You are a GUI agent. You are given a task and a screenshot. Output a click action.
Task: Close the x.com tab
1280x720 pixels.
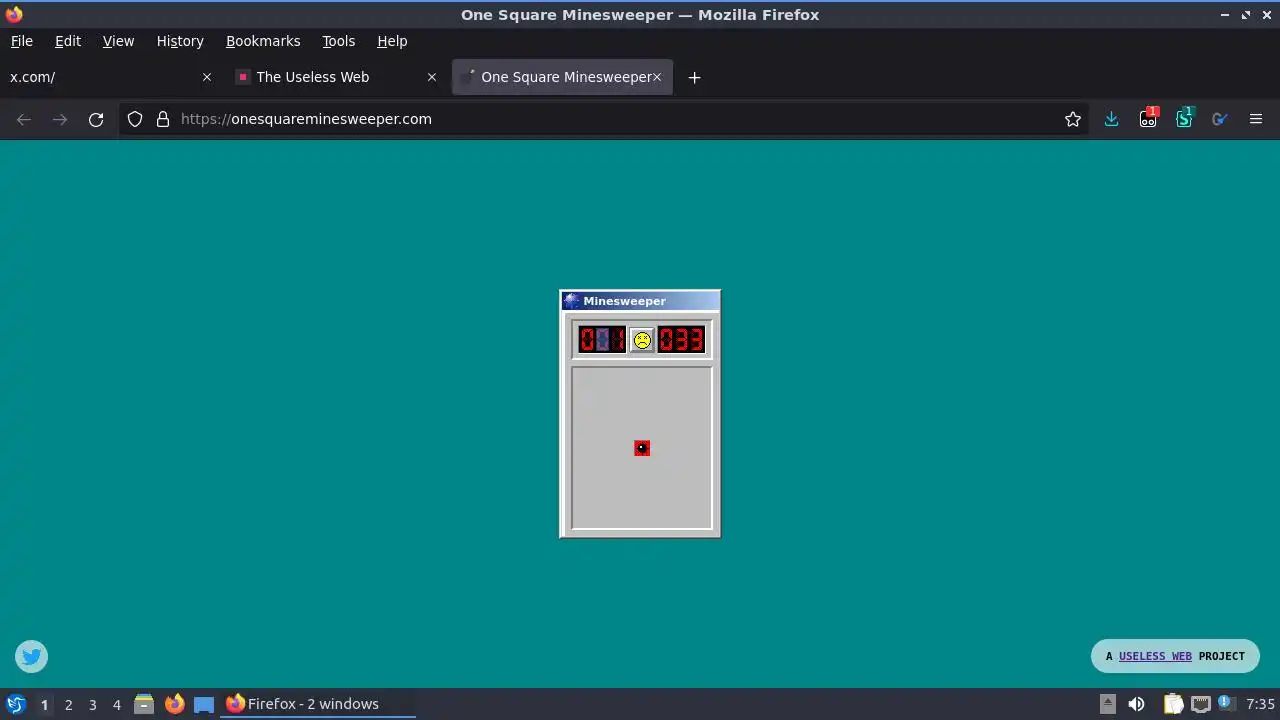coord(207,77)
